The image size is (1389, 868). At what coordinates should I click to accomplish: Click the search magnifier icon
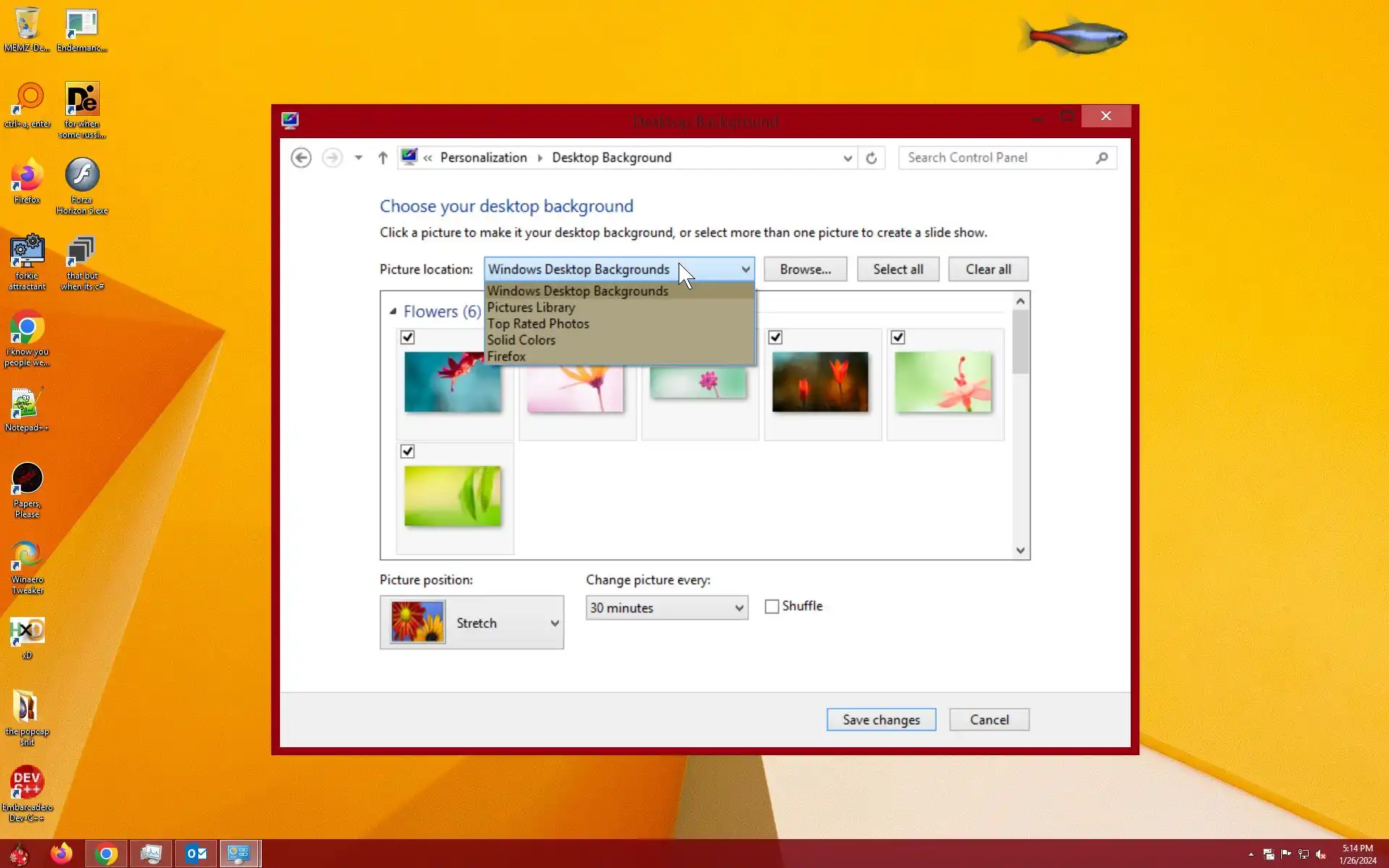coord(1101,158)
